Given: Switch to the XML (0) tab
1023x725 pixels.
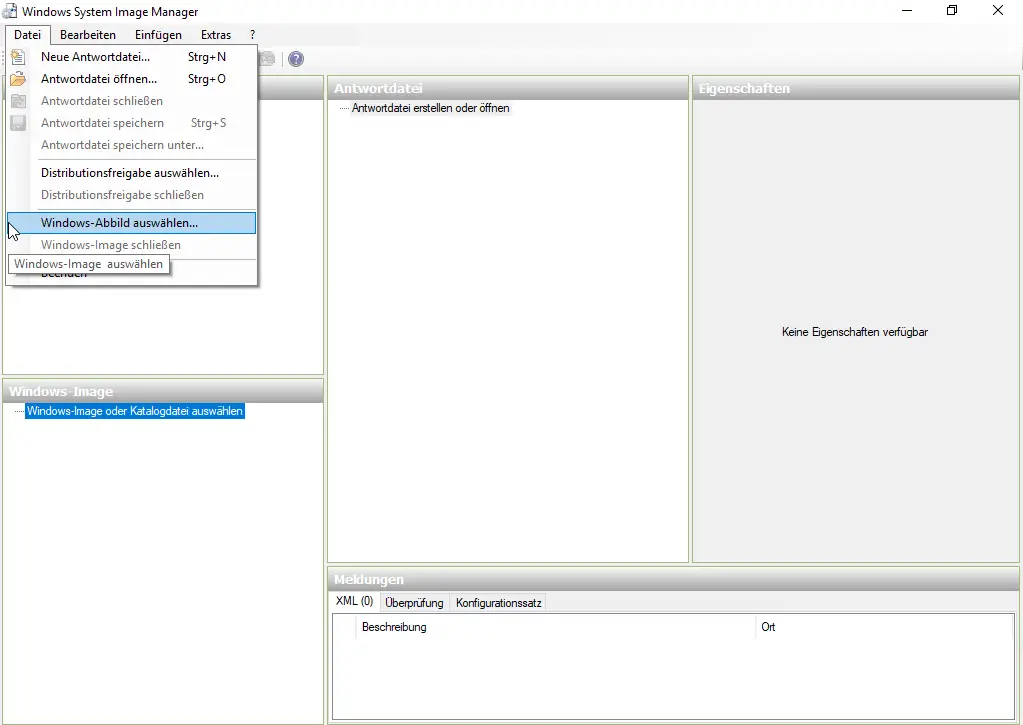Looking at the screenshot, I should (354, 601).
